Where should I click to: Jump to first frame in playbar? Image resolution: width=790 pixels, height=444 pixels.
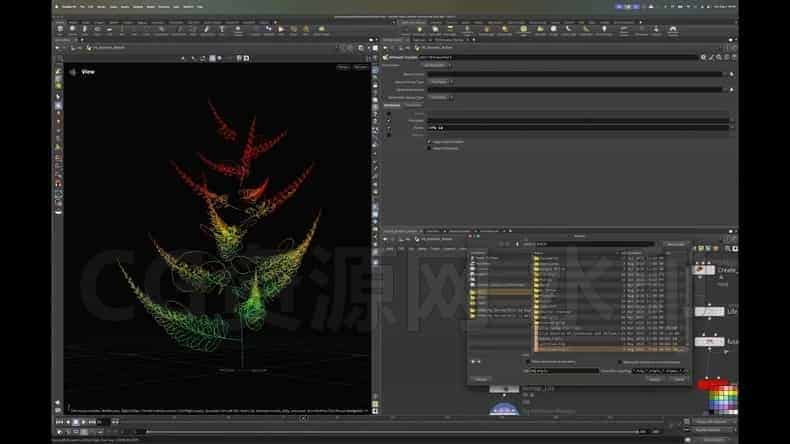coord(59,422)
